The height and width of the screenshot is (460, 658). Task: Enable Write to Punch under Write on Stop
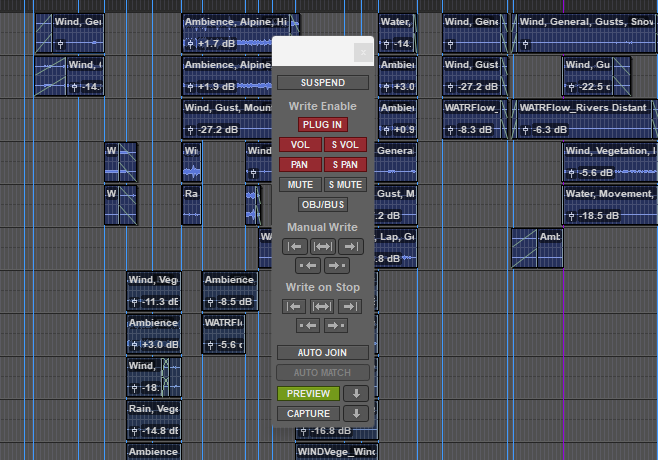(x=308, y=325)
